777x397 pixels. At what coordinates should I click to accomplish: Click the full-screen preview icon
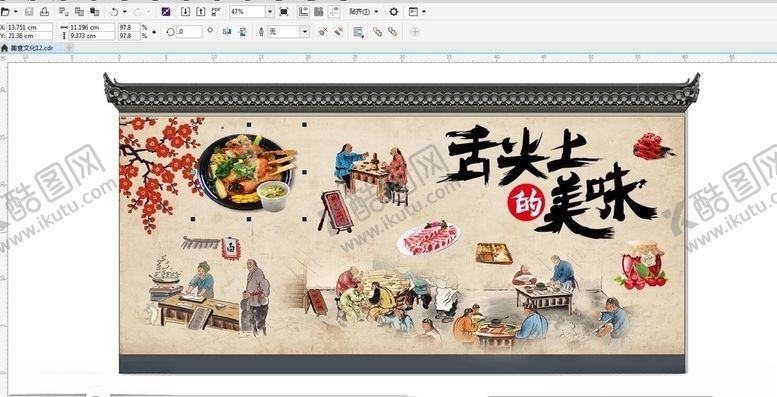[284, 11]
